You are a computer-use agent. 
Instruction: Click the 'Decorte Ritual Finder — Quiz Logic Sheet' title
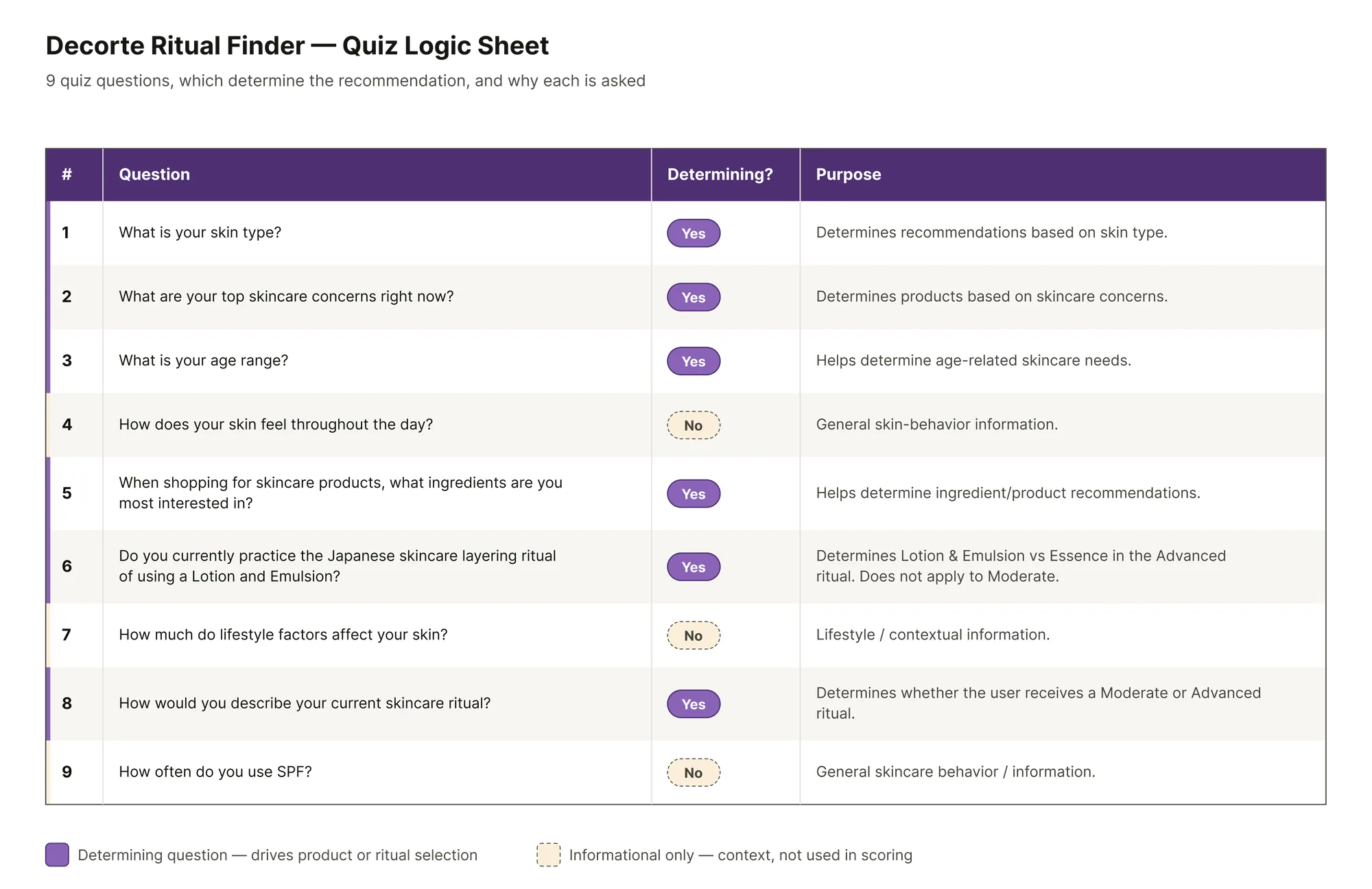(297, 46)
